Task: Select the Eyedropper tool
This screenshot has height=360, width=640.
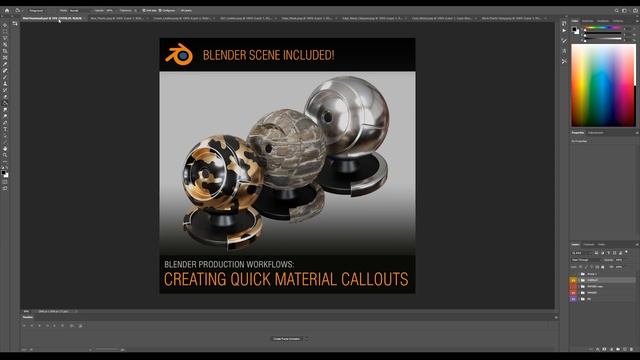Action: pyautogui.click(x=5, y=64)
